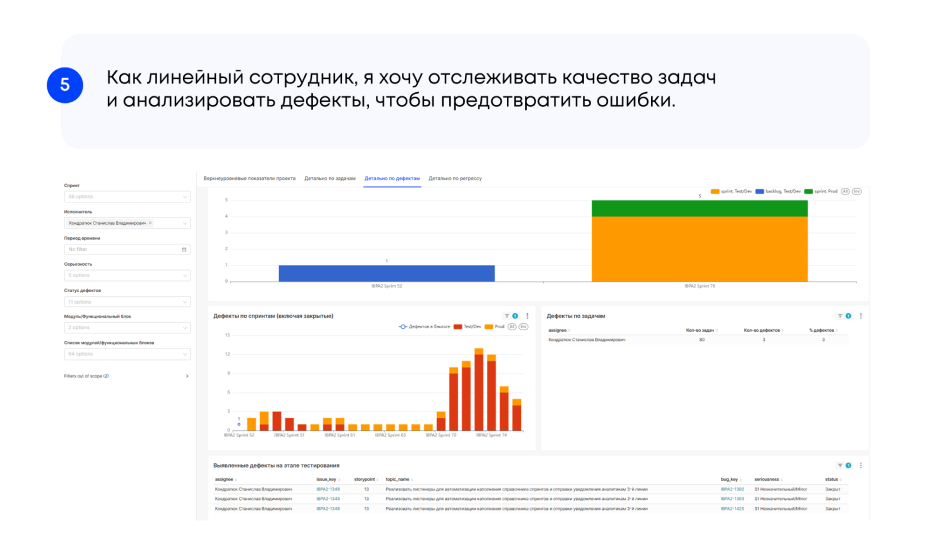Open the filter icon on Дефекты по спринтам panel

tap(507, 316)
